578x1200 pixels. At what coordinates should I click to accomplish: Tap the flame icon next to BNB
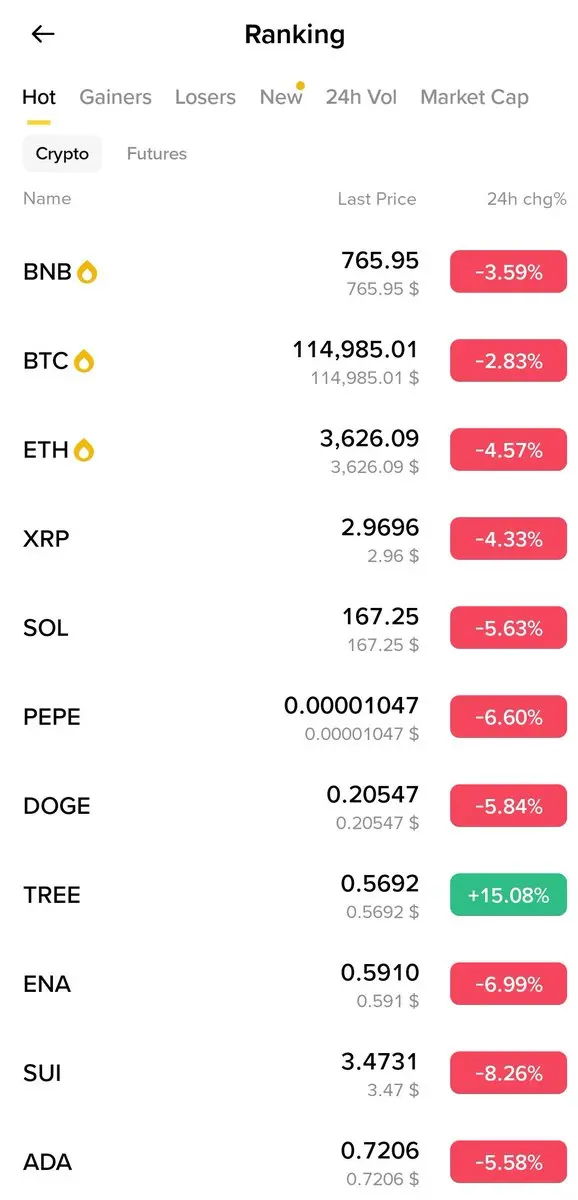(x=87, y=272)
